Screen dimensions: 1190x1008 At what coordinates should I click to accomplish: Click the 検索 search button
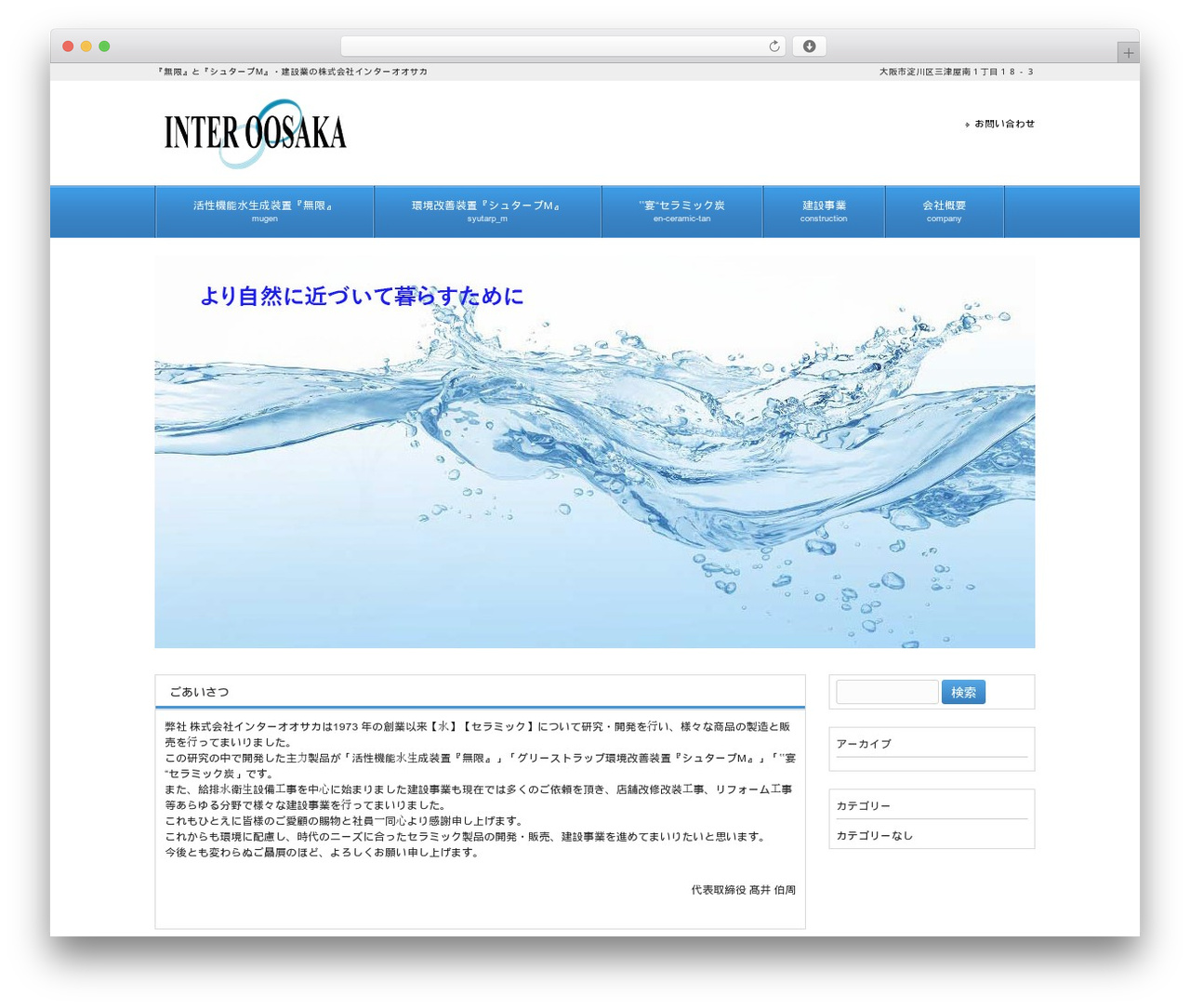coord(963,692)
